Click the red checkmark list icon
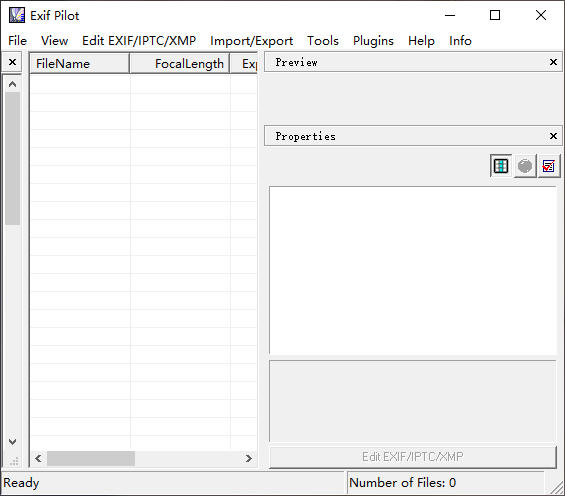 tap(549, 166)
